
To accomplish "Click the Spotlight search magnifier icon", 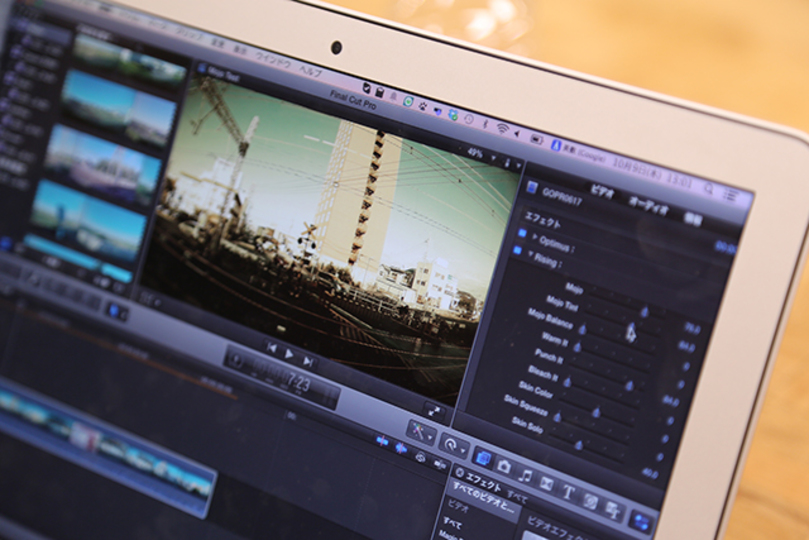I will (708, 188).
